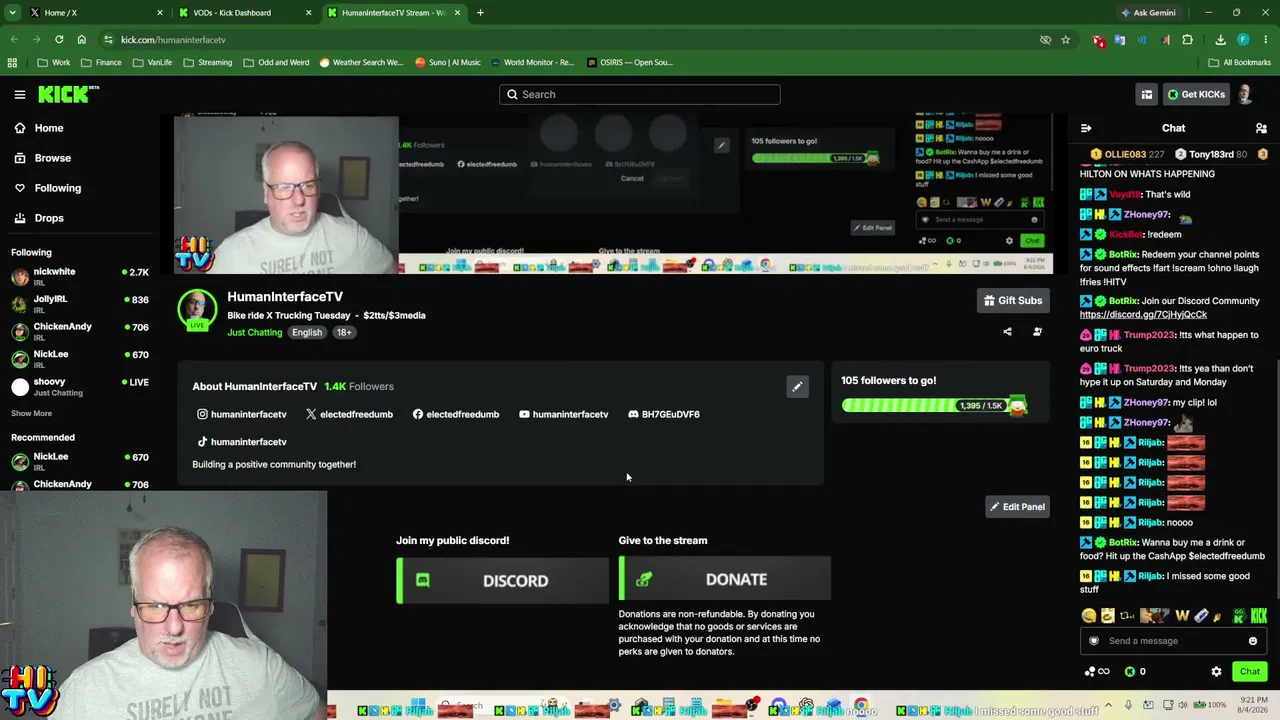Open a new browser tab

click(x=480, y=13)
